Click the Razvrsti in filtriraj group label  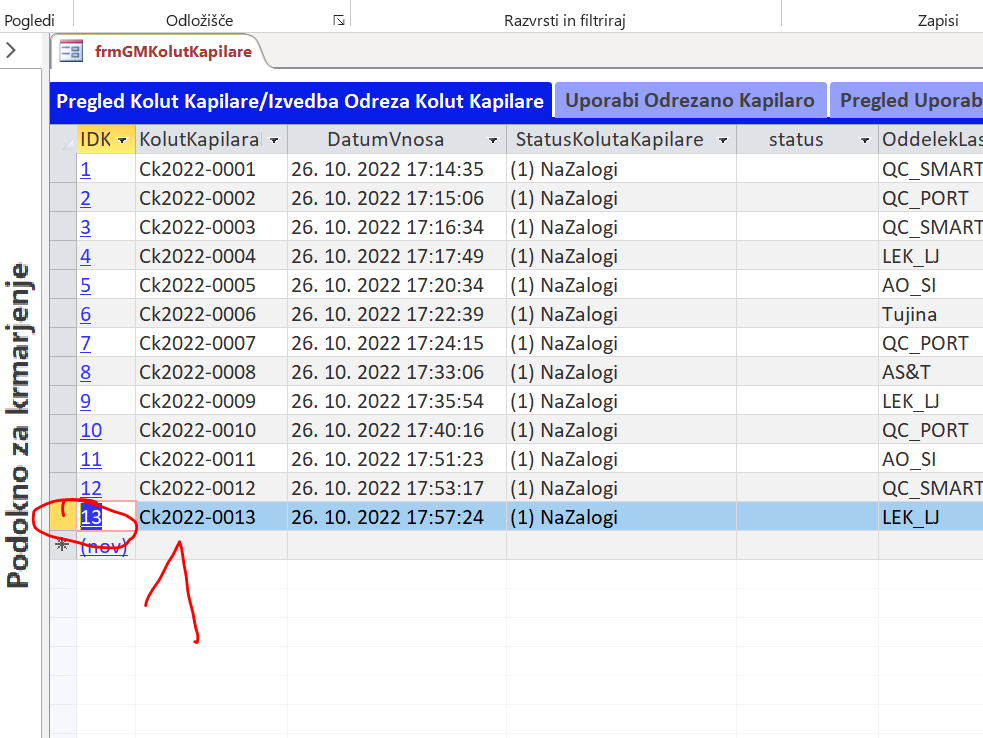point(565,21)
